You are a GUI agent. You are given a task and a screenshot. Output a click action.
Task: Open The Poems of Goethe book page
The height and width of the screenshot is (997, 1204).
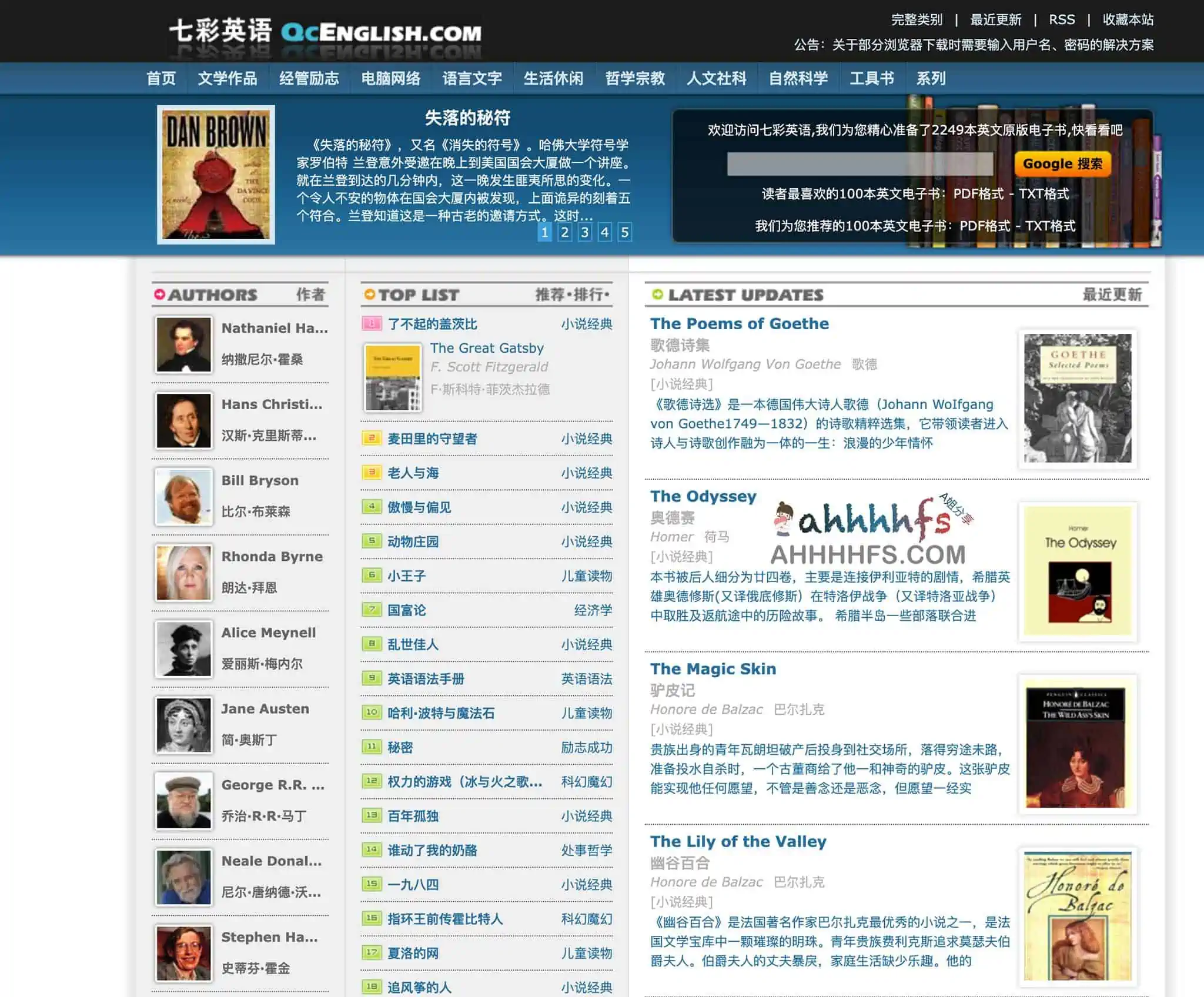740,323
